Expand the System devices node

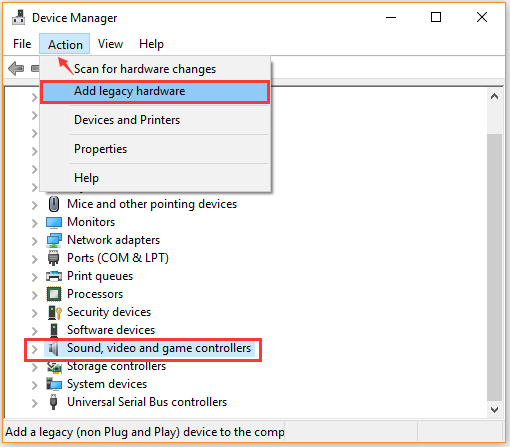[34, 385]
